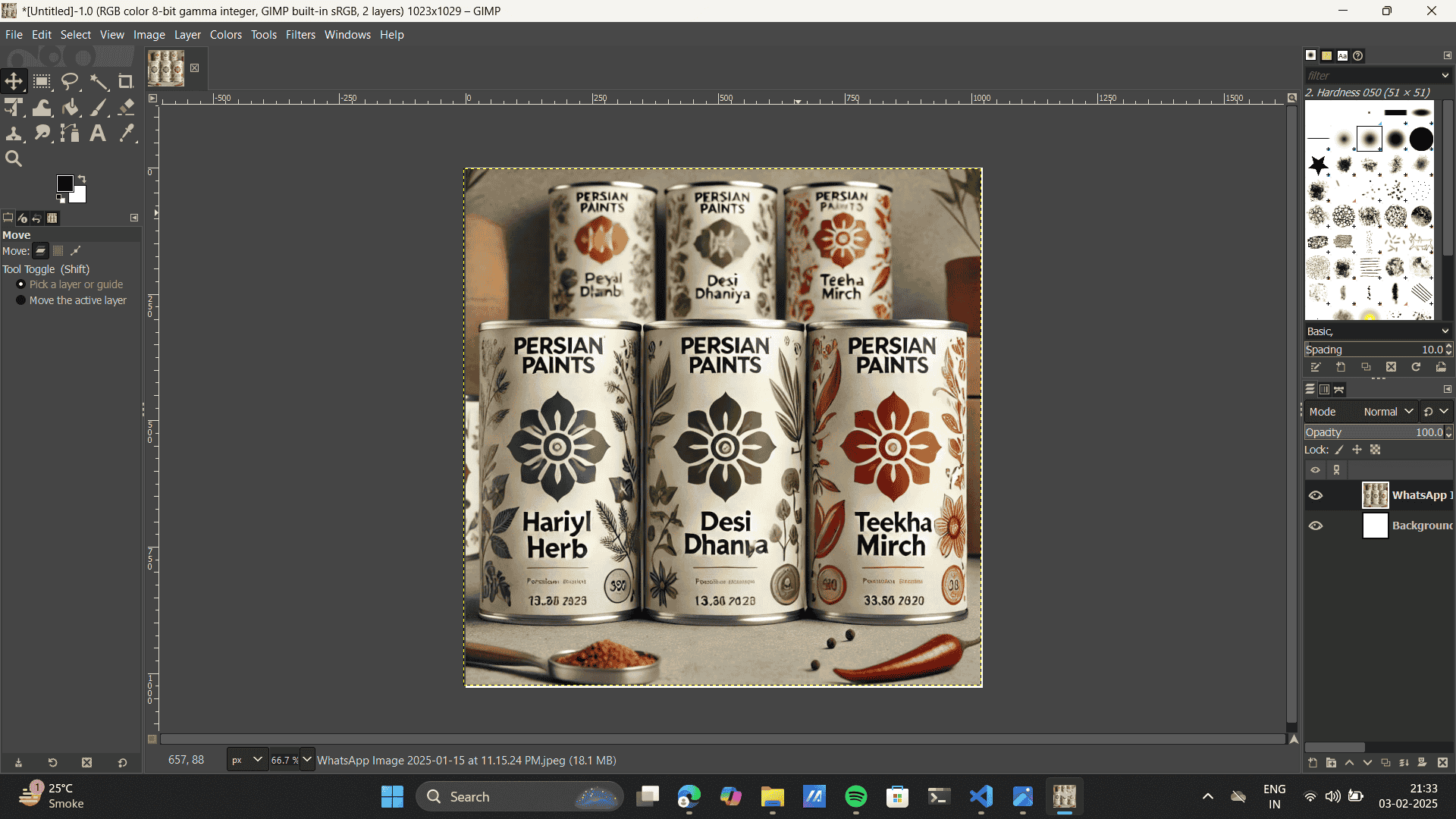The width and height of the screenshot is (1456, 819).
Task: Open the brush filter dropdown arrow
Action: point(1445,76)
